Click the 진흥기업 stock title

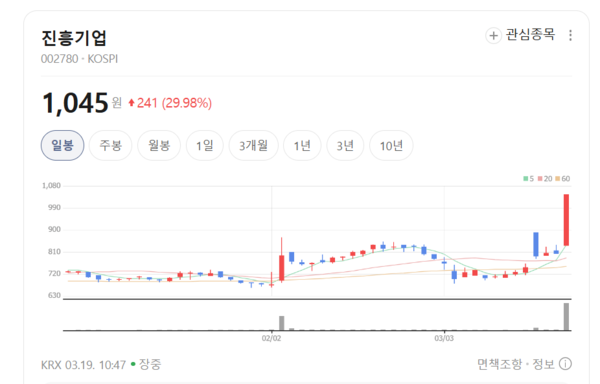click(x=74, y=37)
